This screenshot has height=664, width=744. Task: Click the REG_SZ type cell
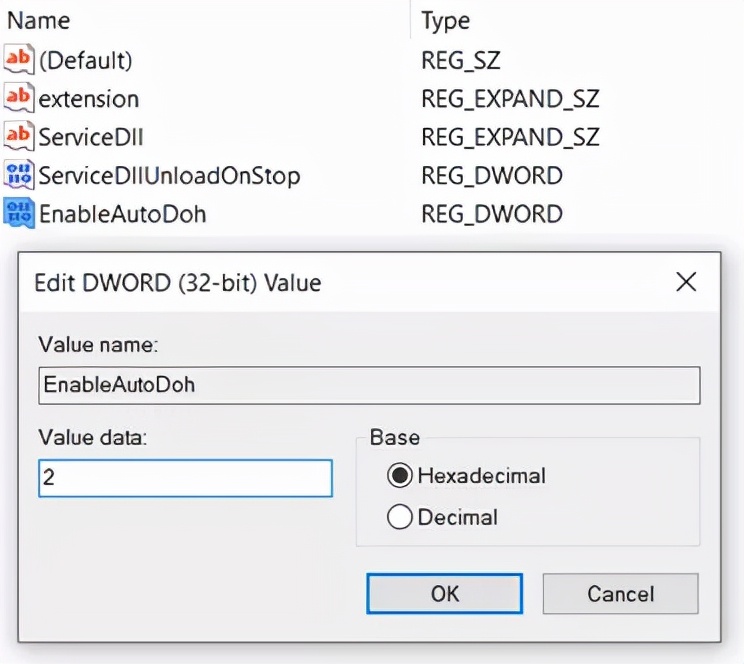(x=459, y=60)
